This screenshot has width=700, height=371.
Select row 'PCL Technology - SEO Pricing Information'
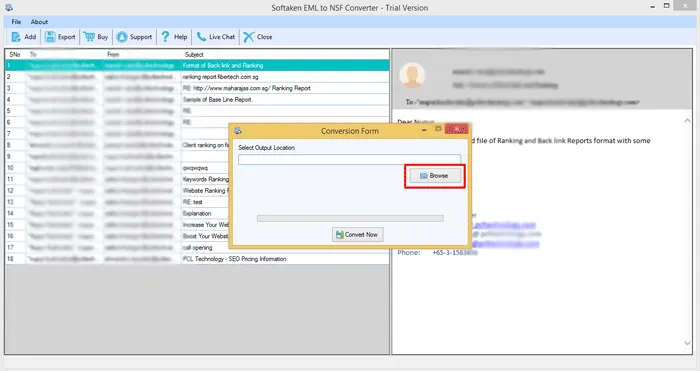(x=197, y=259)
